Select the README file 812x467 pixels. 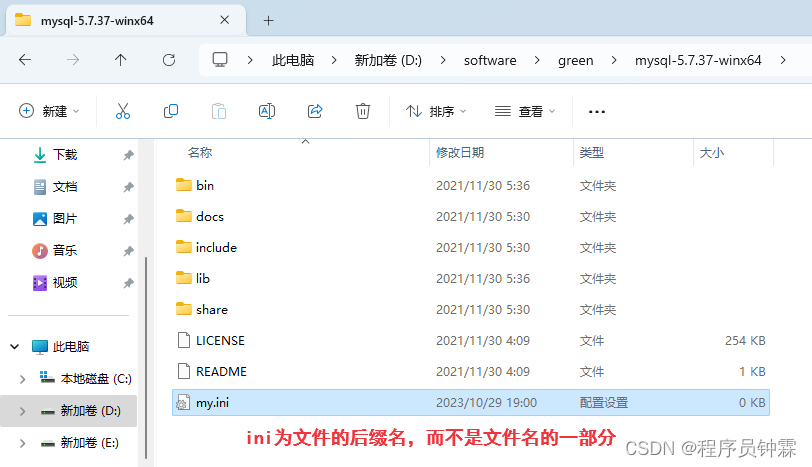(471, 372)
